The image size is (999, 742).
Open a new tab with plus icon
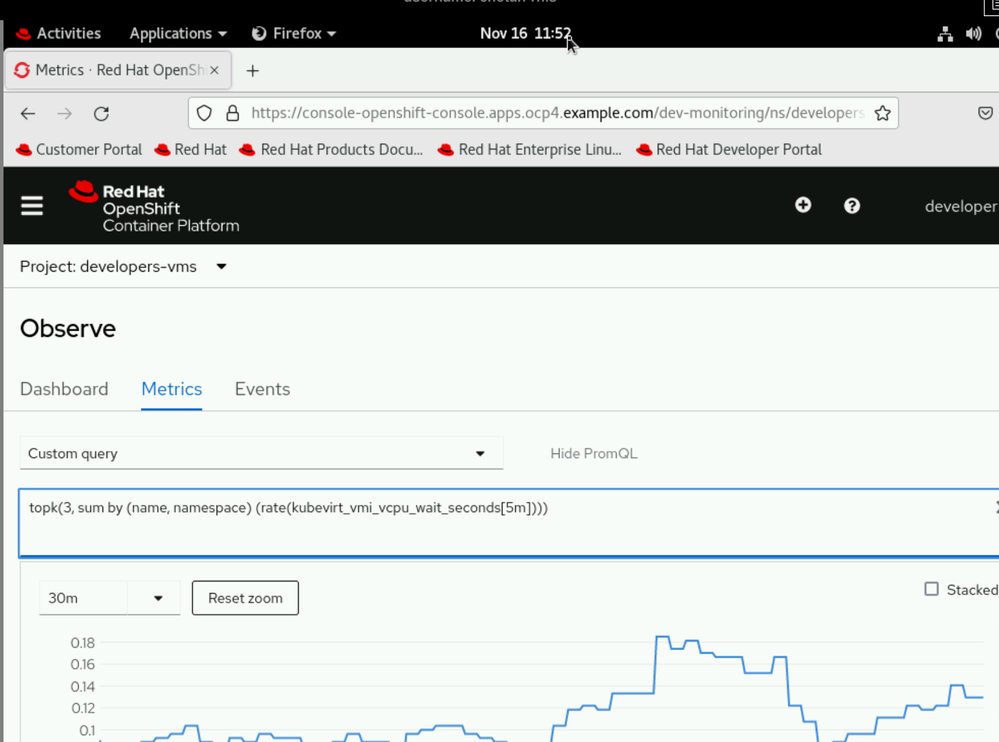point(252,71)
